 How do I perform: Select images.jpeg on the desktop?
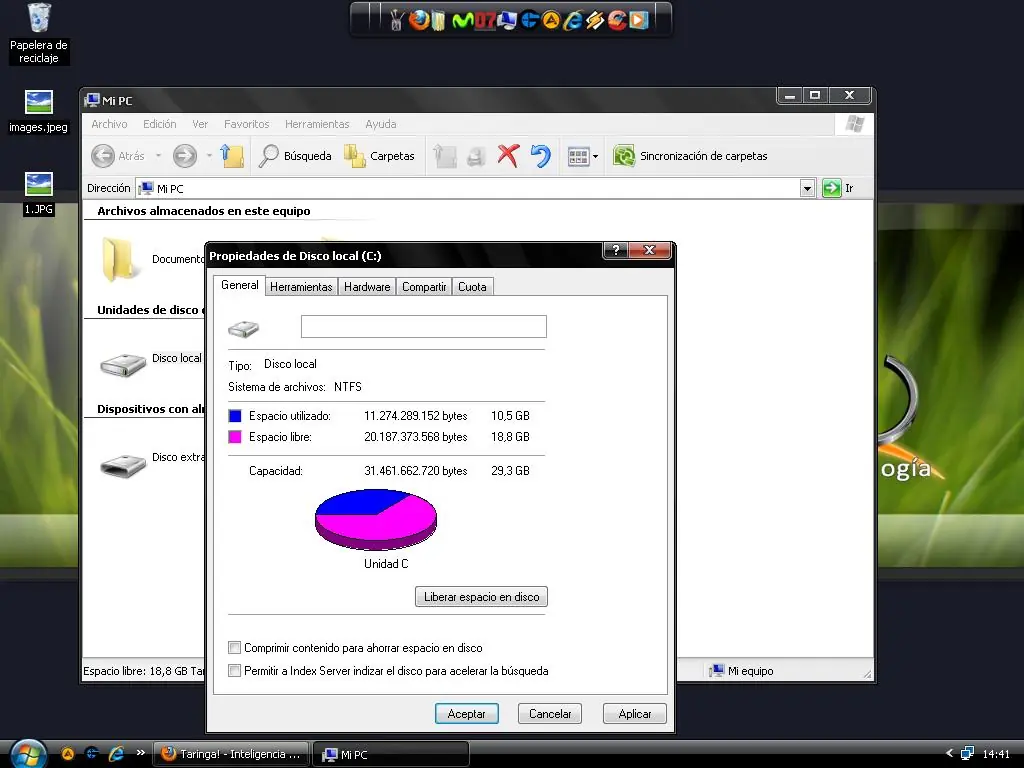(39, 112)
